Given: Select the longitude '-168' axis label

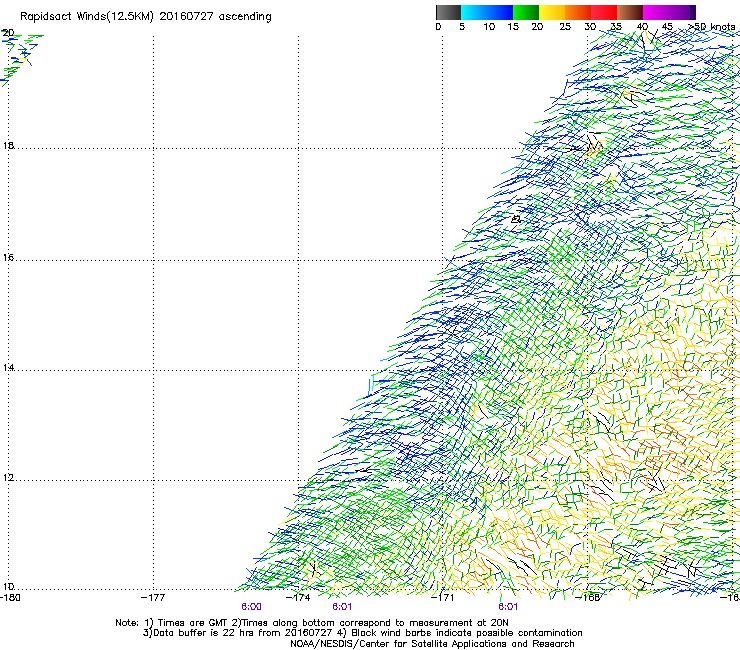Looking at the screenshot, I should [588, 598].
